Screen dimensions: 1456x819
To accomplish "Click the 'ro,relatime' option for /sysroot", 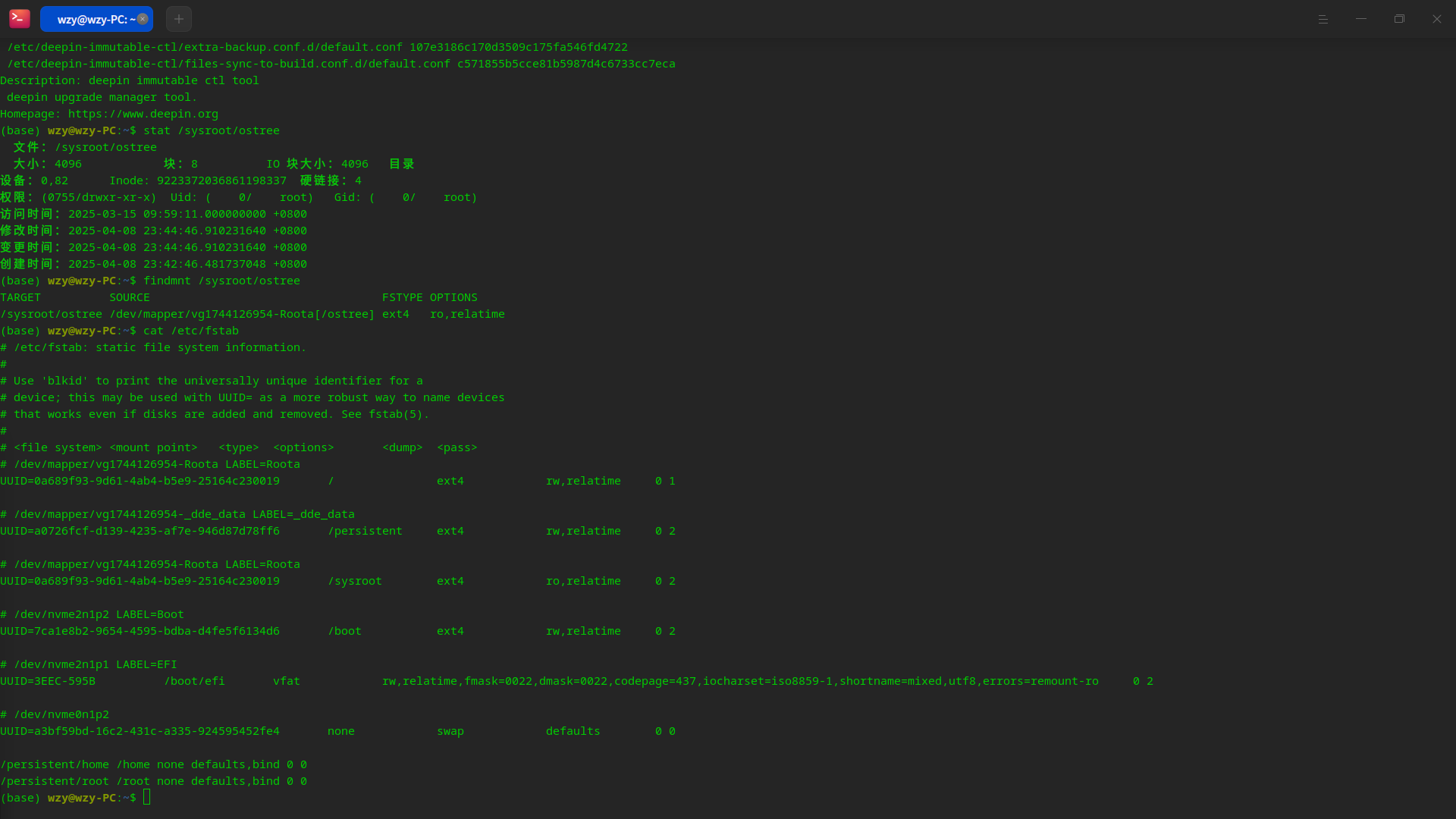I will [x=583, y=581].
